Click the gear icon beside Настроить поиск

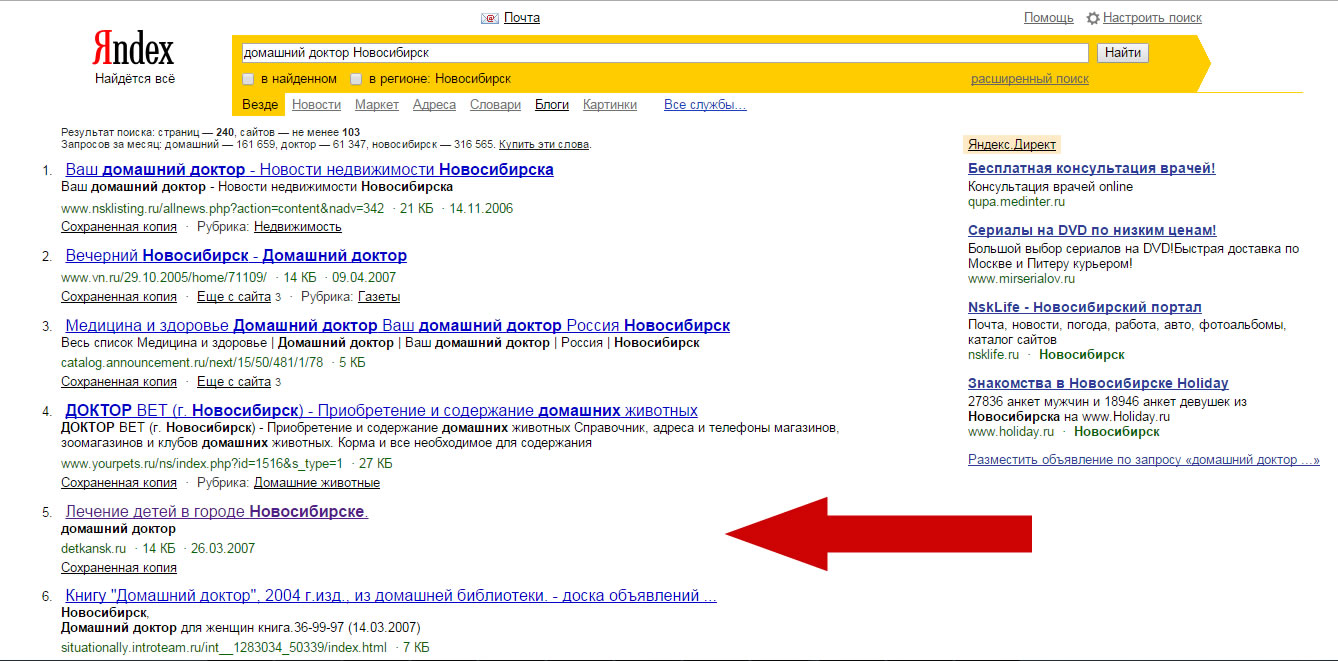pyautogui.click(x=1093, y=18)
